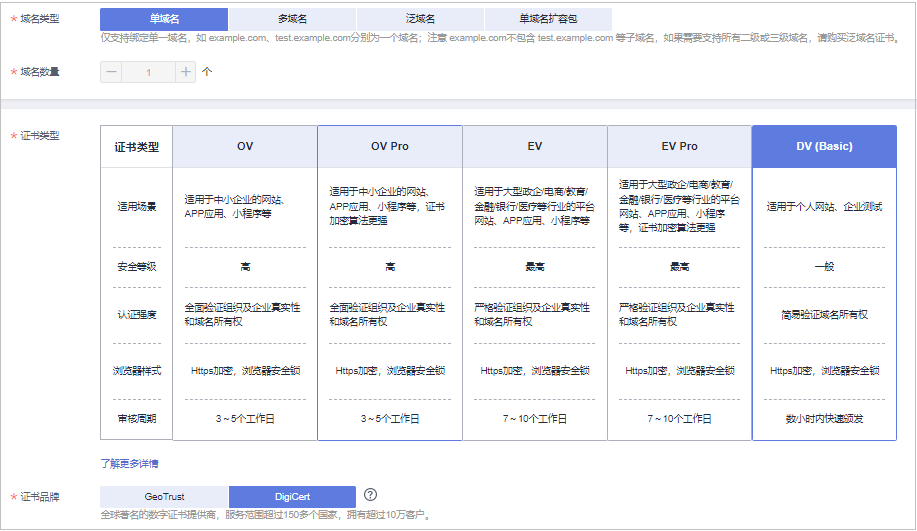Click EV Pro column 最高 security level

(679, 267)
